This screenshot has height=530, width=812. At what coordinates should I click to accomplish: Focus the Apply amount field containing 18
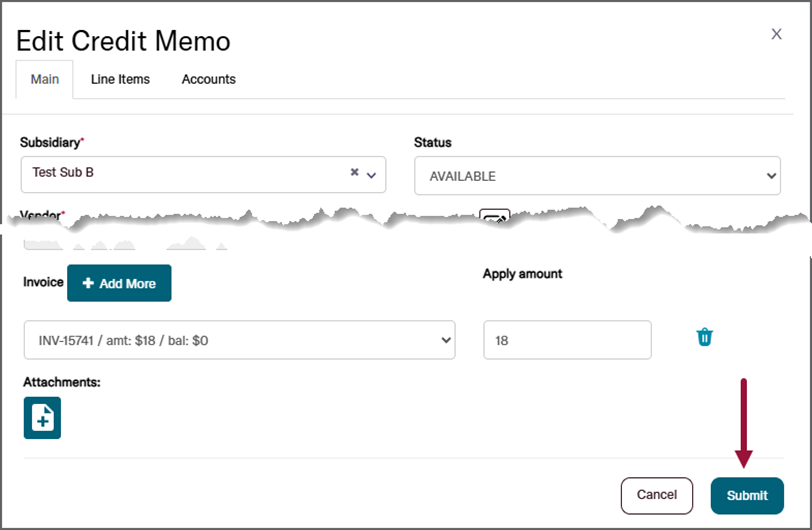pyautogui.click(x=567, y=340)
